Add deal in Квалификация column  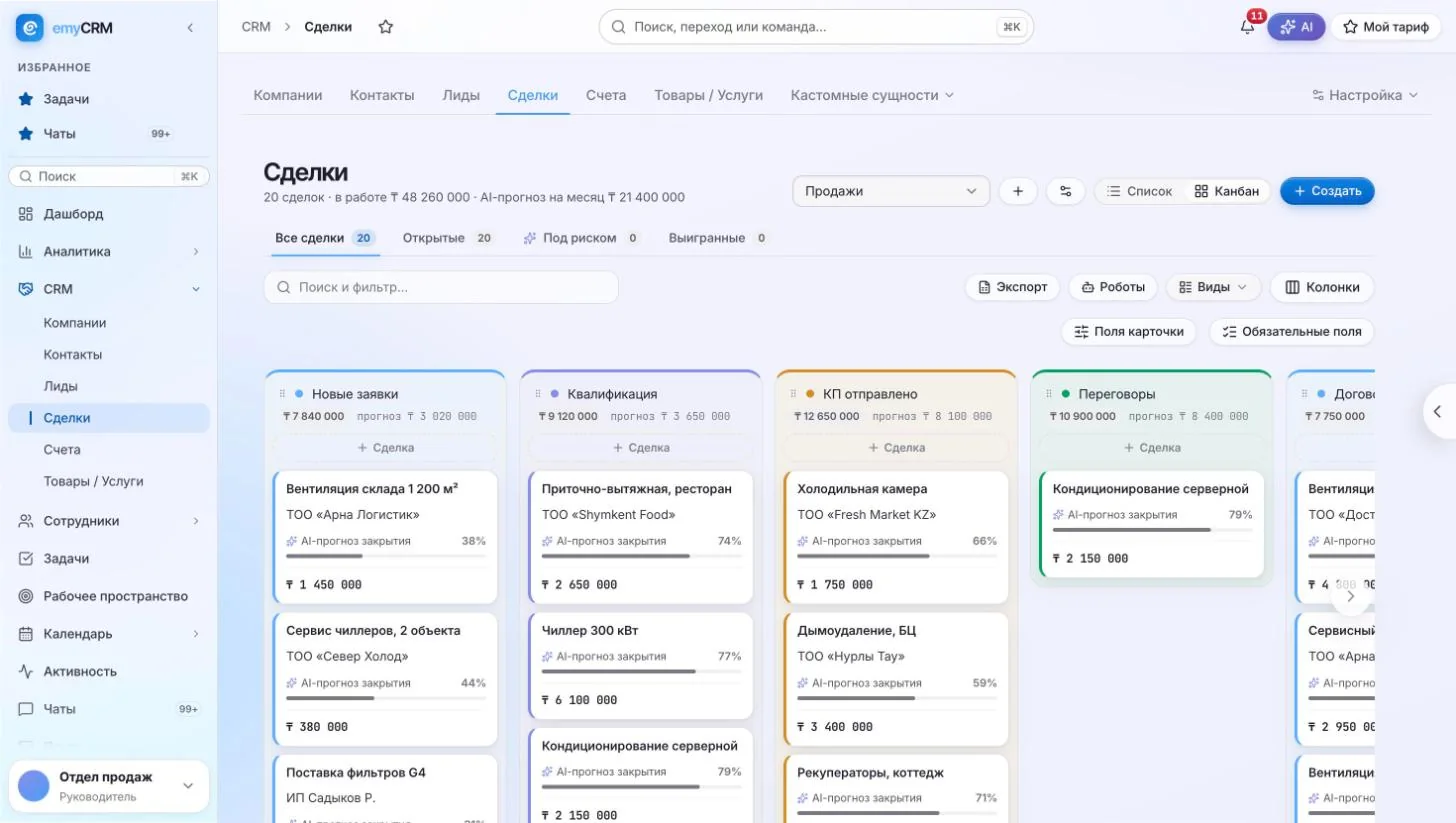click(640, 448)
